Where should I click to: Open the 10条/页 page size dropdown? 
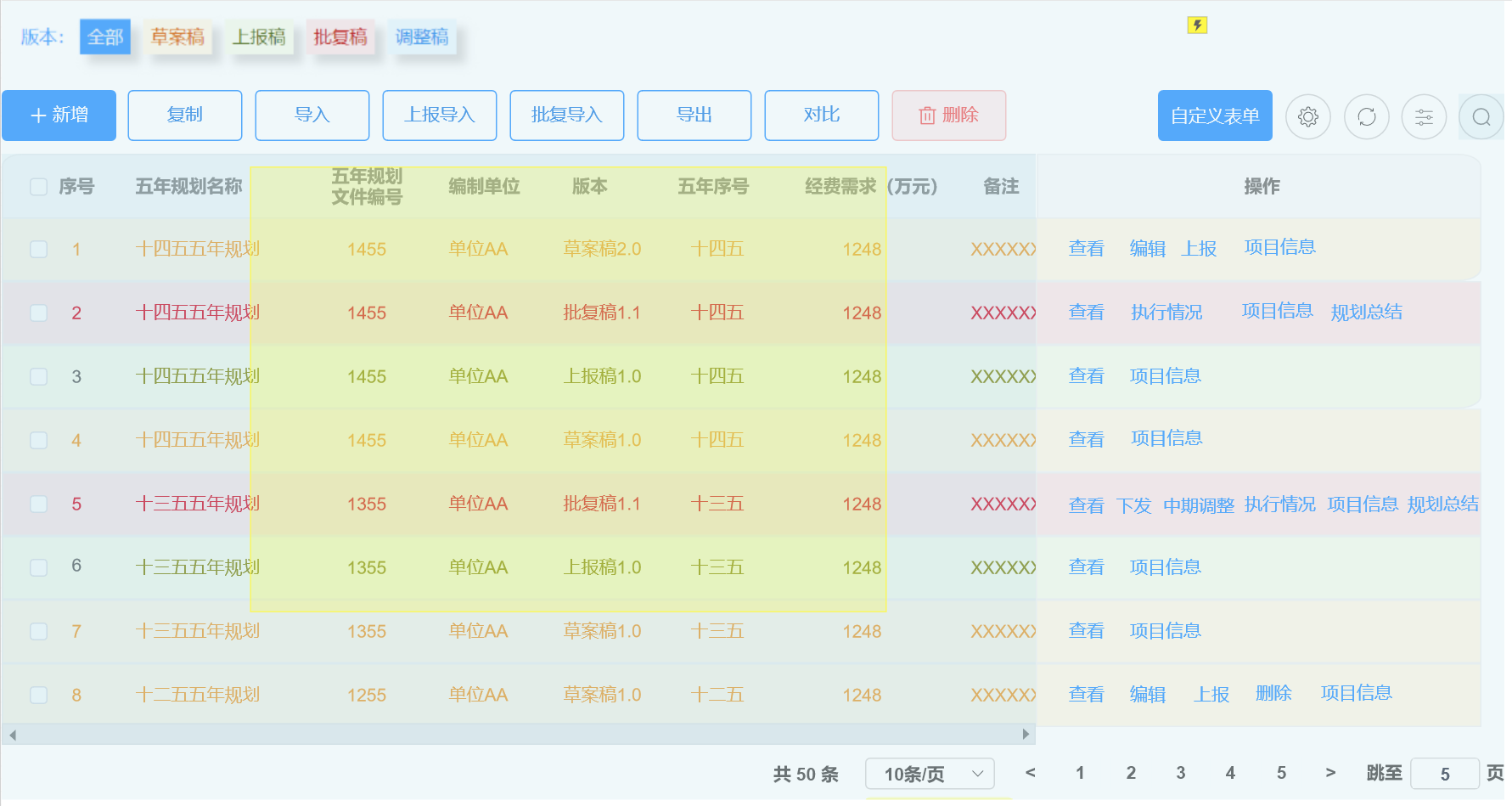click(930, 774)
